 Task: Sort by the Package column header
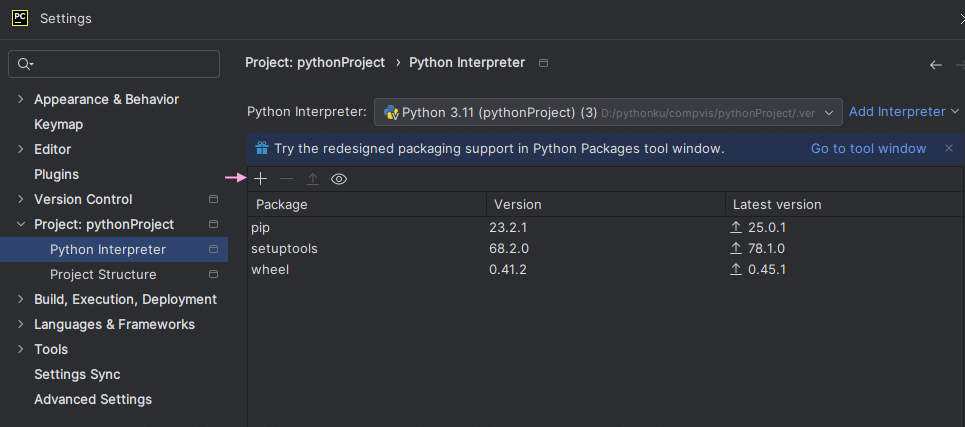click(367, 204)
